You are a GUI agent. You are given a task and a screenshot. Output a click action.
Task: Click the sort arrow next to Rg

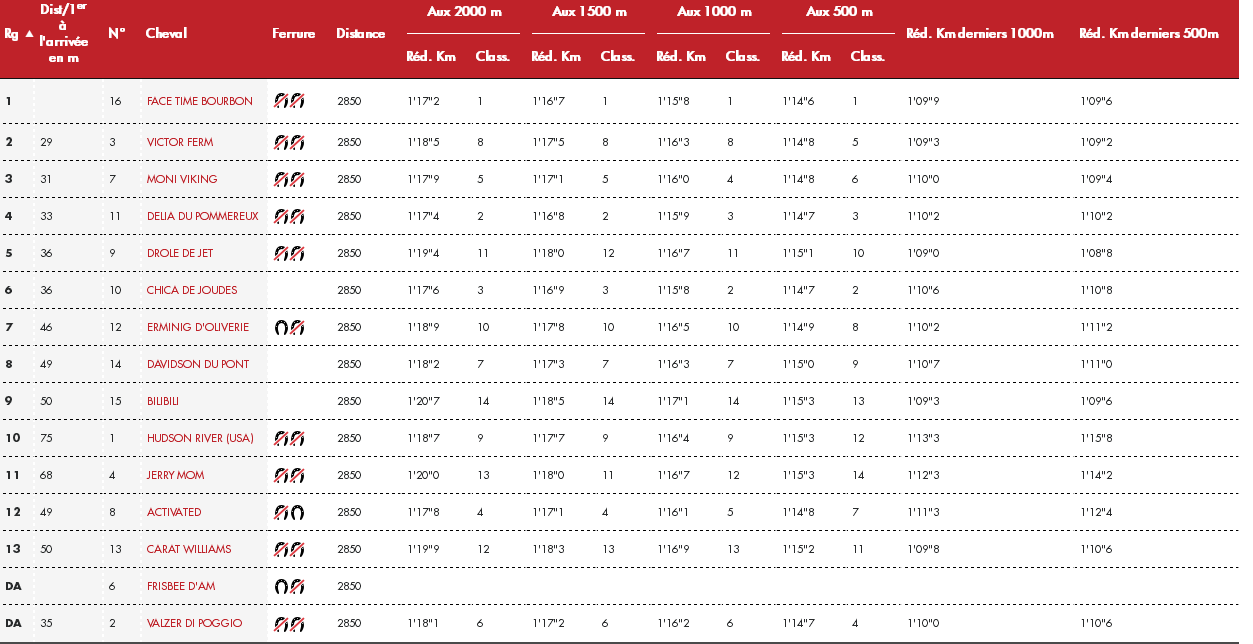[29, 34]
